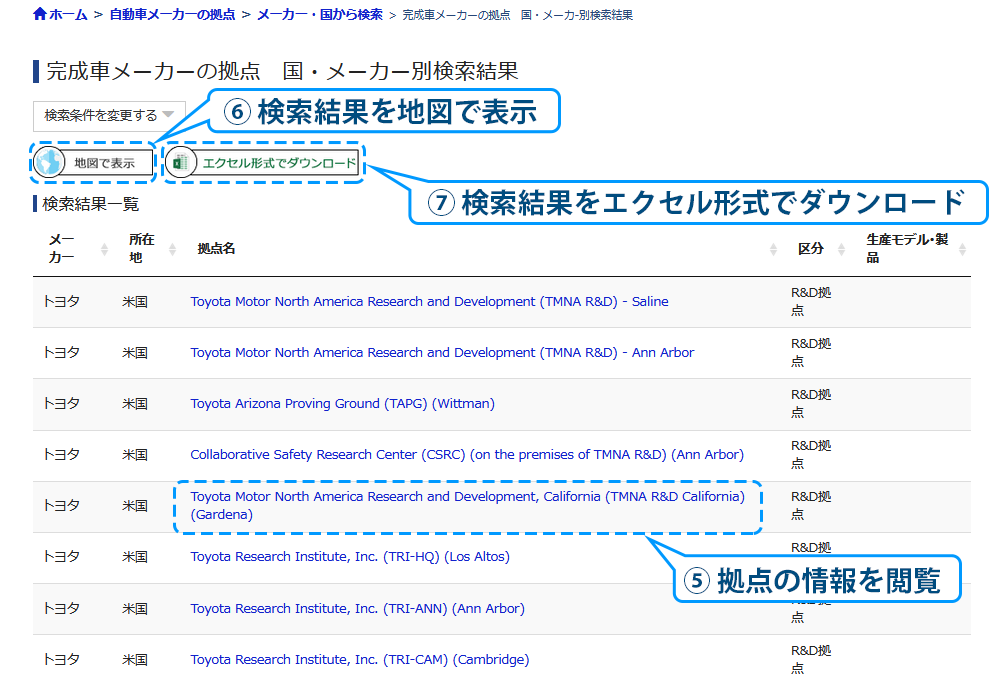Click トヨタ cell in the Wittman row

pos(61,404)
